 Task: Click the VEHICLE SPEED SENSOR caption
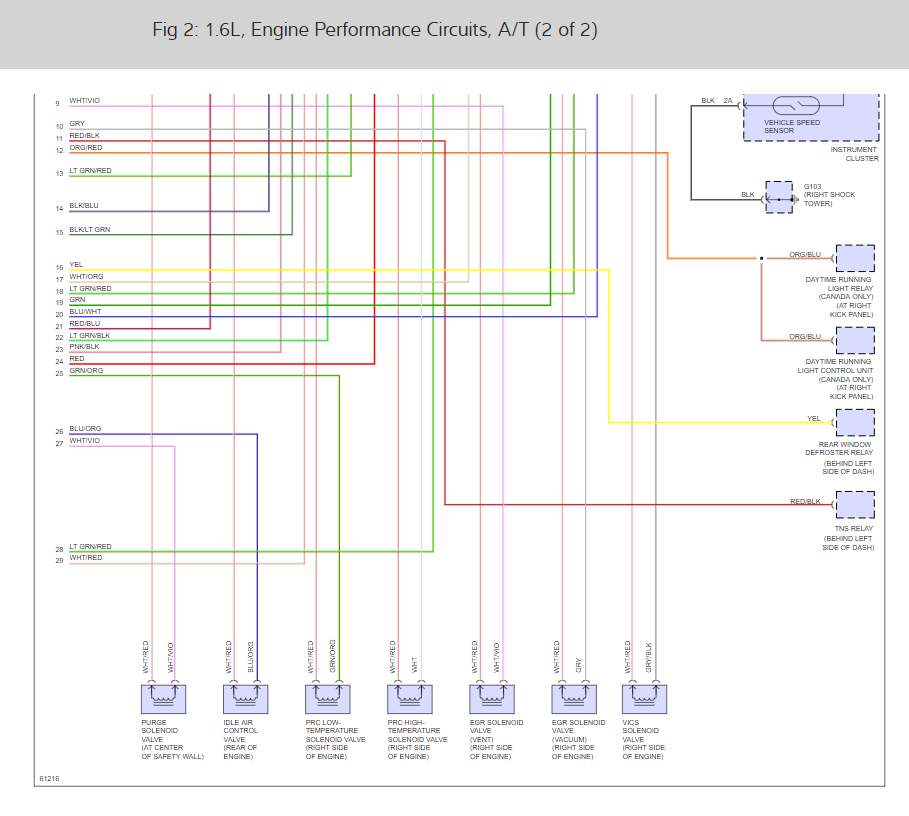tap(792, 126)
